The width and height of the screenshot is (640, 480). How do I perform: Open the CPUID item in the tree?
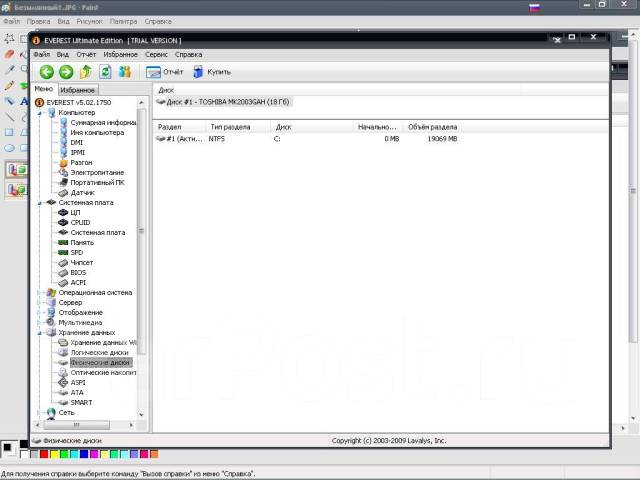82,222
